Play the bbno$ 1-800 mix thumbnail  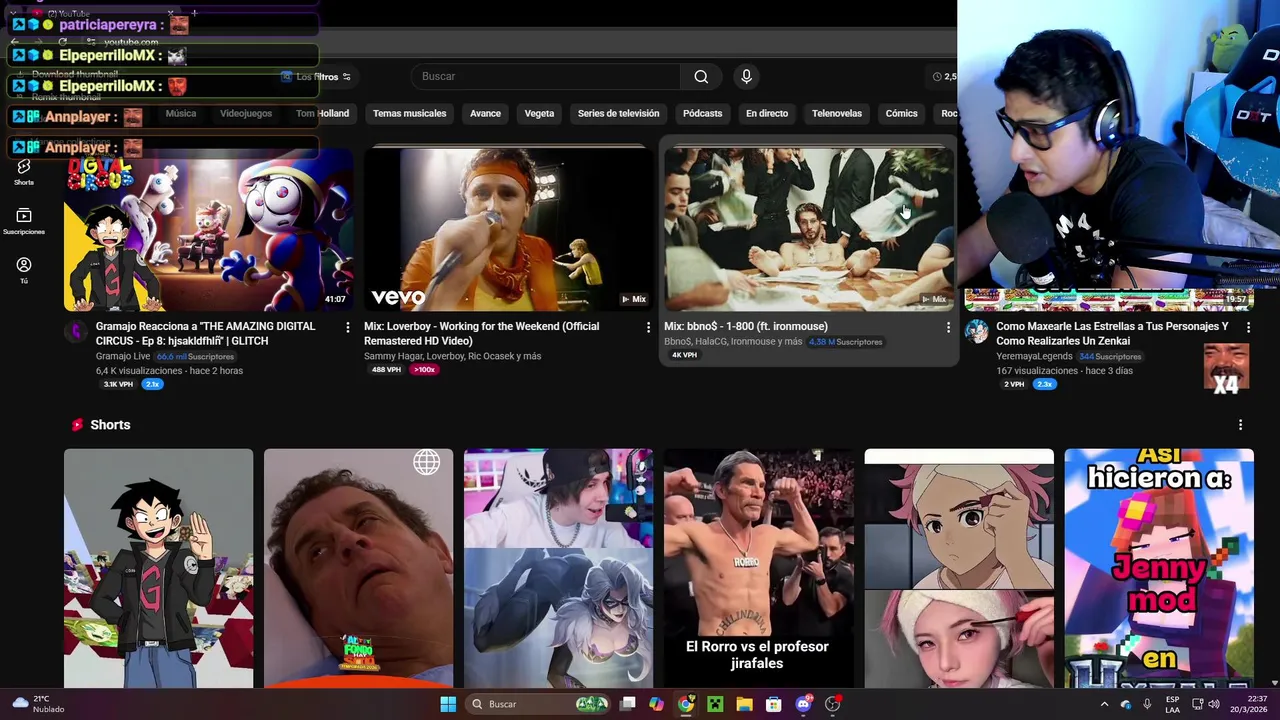(808, 229)
